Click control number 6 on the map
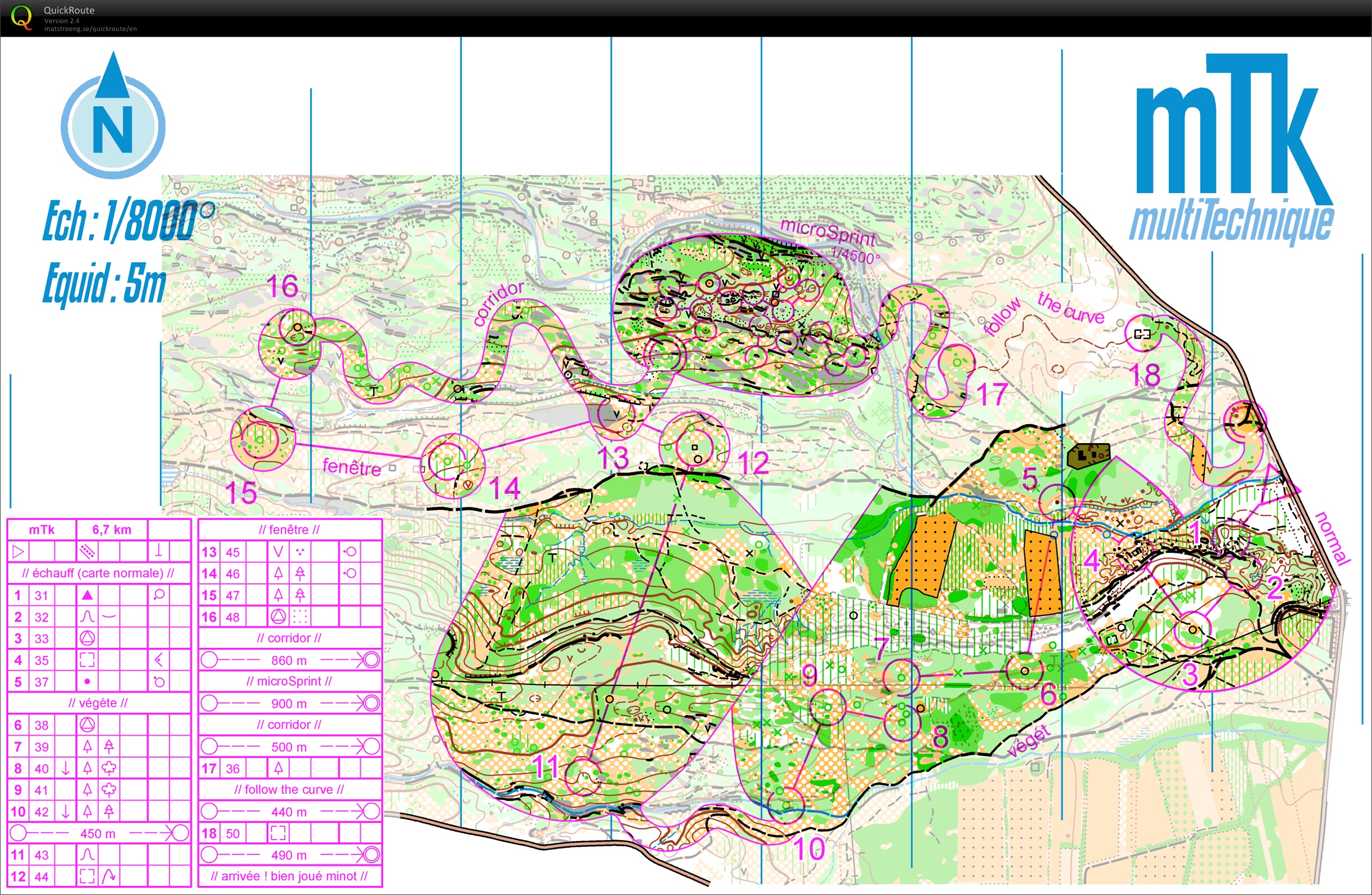 [x=1048, y=695]
